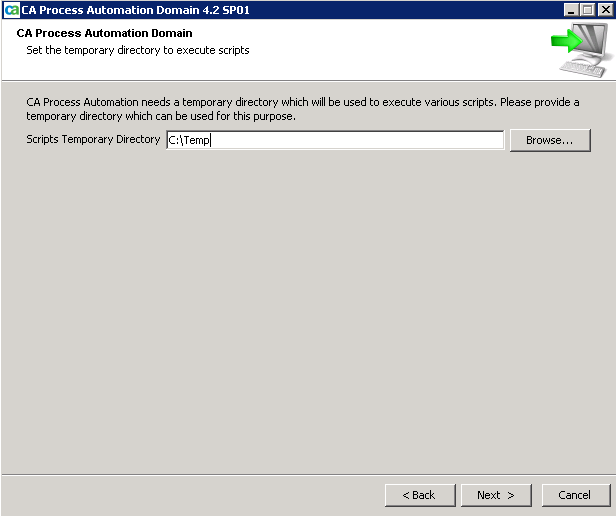This screenshot has height=516, width=616.
Task: Maximize the installer window
Action: point(588,10)
